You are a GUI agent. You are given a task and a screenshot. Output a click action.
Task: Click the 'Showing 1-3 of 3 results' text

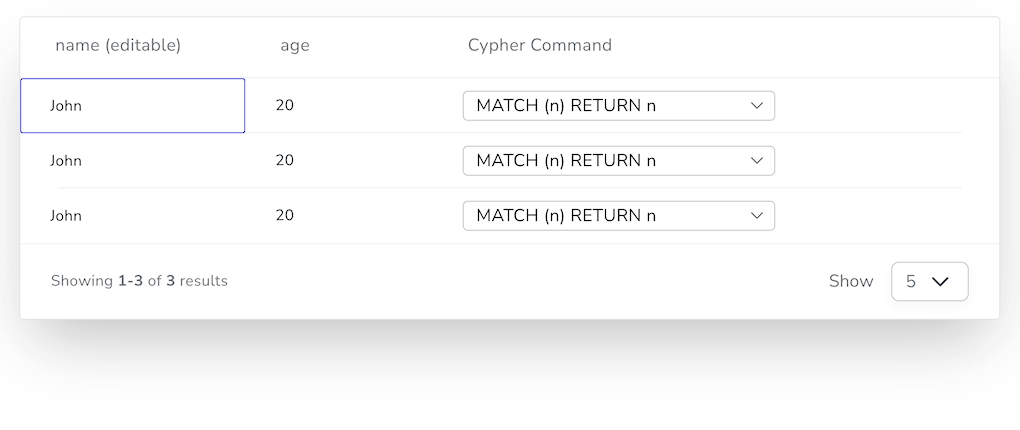[139, 281]
